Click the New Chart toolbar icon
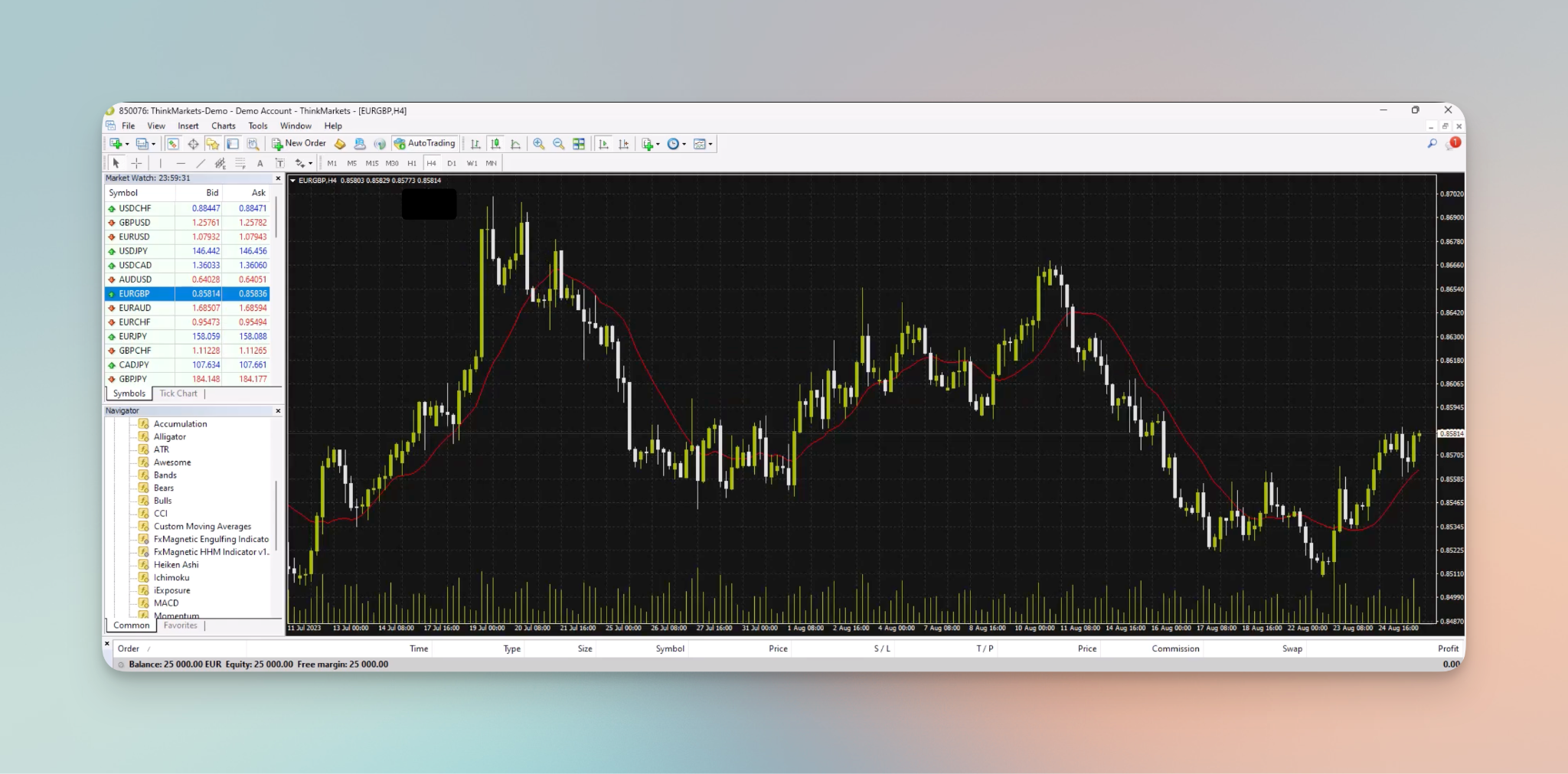 116,144
